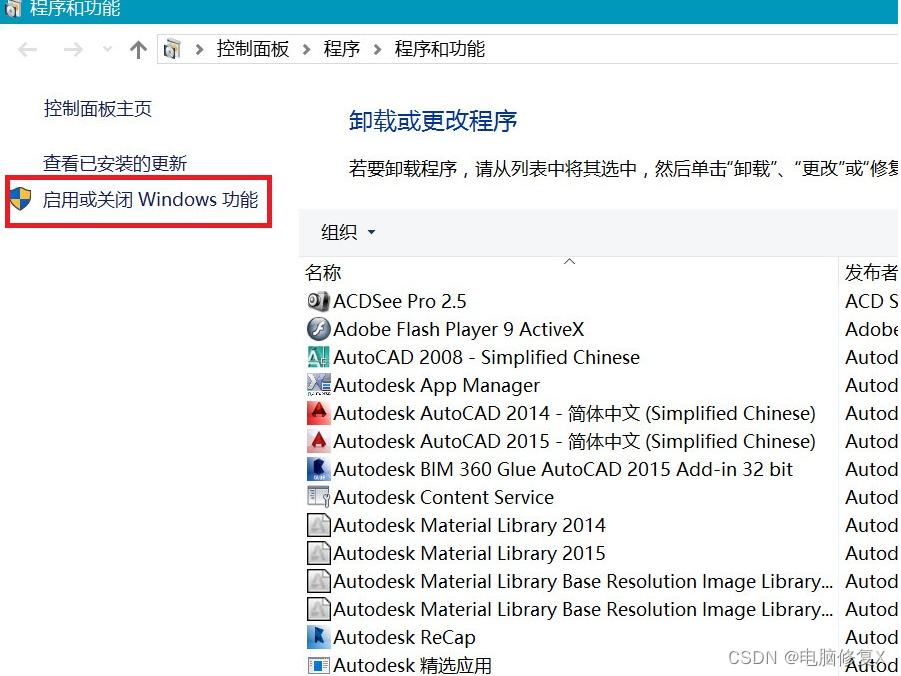This screenshot has width=901, height=676.
Task: Select Adobe Flash Player 9 ActiveX entry
Action: tap(459, 329)
